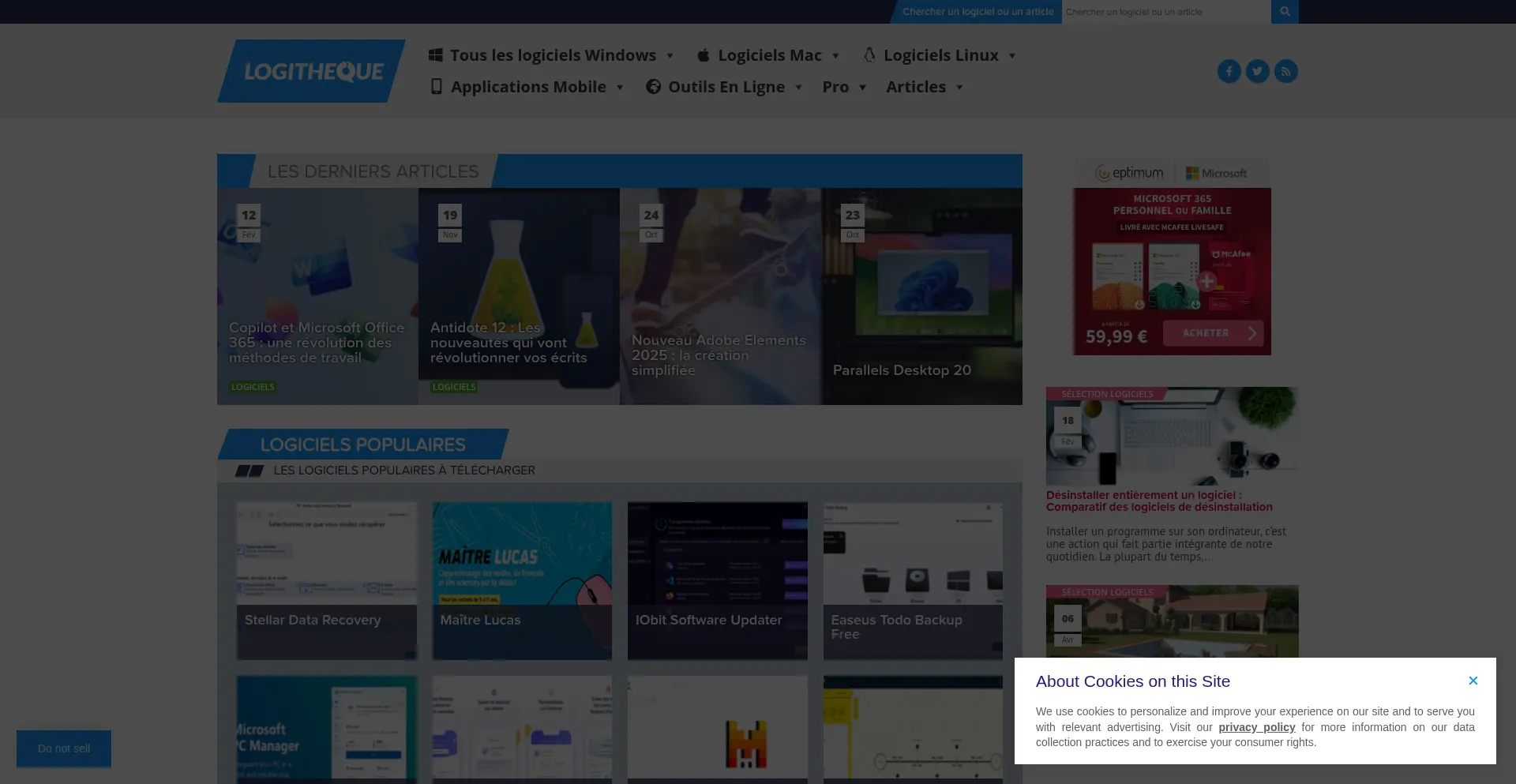Open the Logiciels Linux menu
This screenshot has width=1516, height=784.
click(x=940, y=55)
